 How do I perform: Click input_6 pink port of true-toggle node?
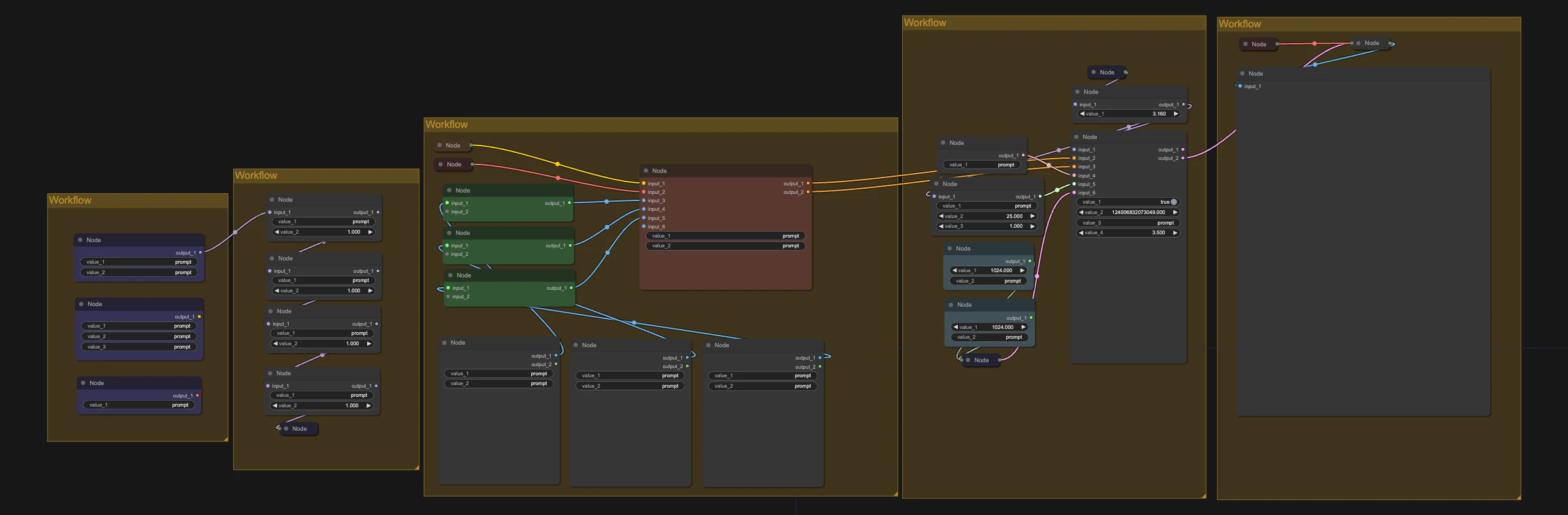tap(1074, 193)
